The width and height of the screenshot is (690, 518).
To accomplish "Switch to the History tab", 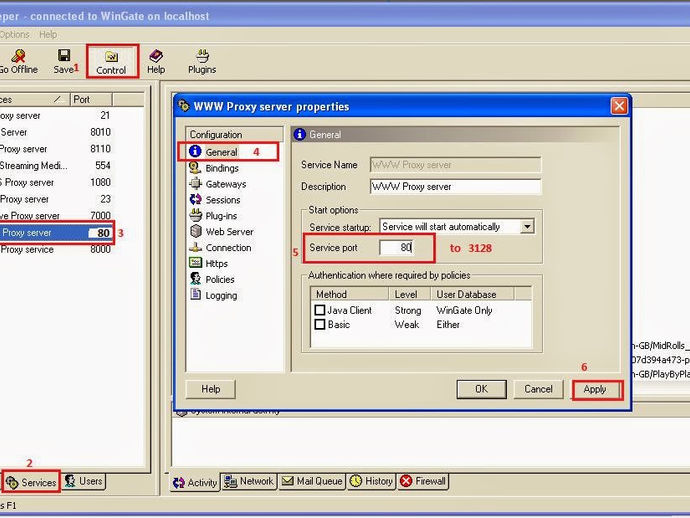I will 371,481.
